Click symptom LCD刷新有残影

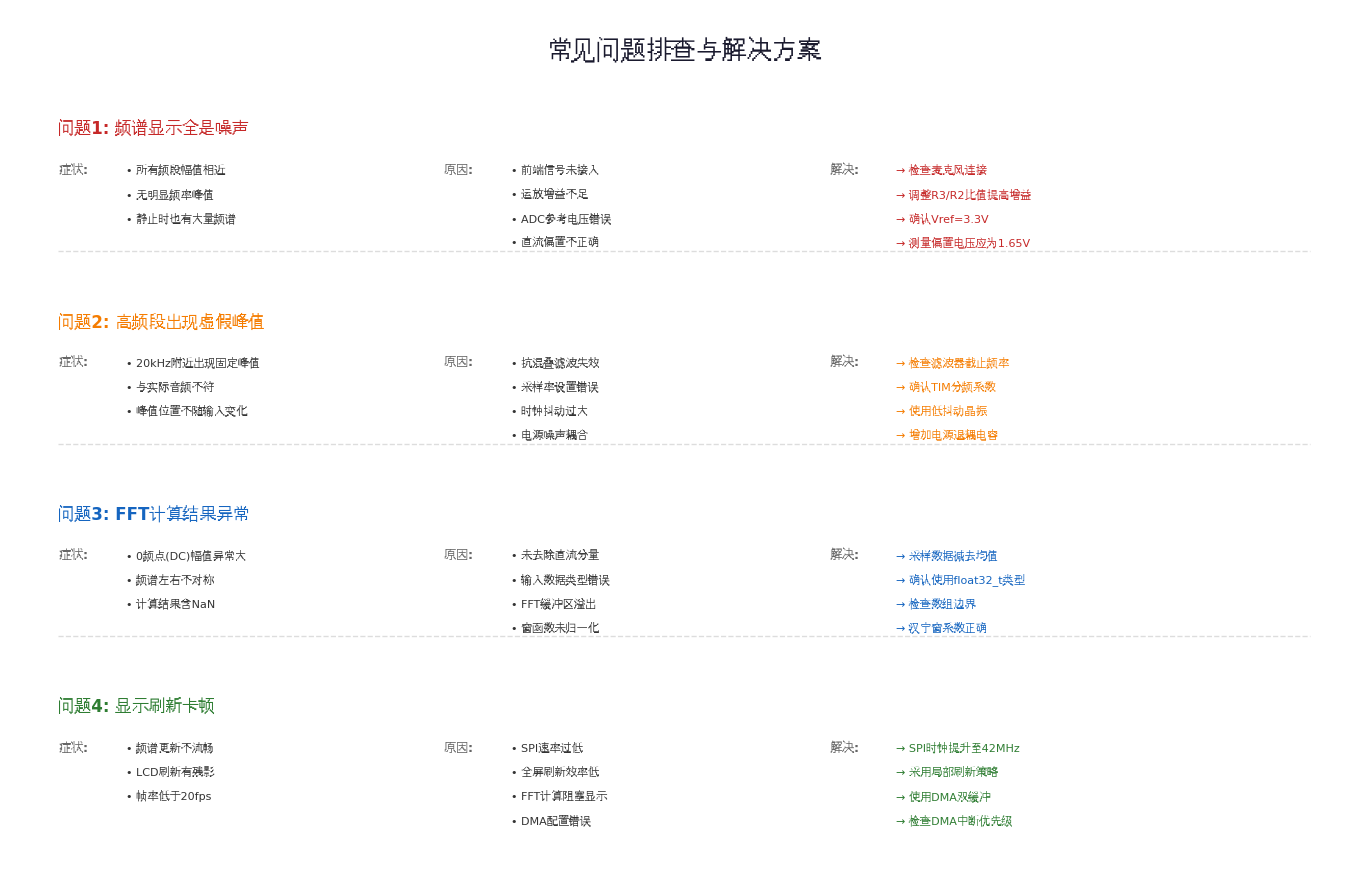[x=175, y=772]
